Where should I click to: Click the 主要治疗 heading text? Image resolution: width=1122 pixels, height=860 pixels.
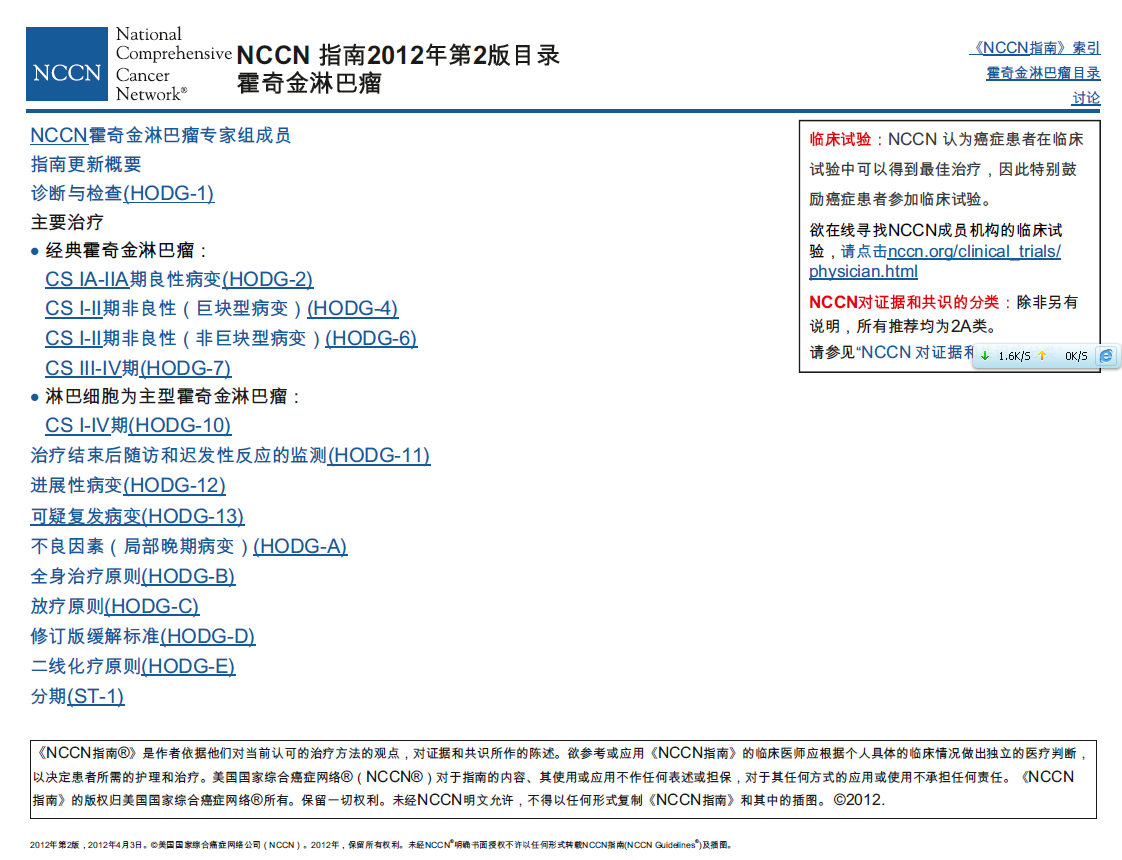[67, 222]
